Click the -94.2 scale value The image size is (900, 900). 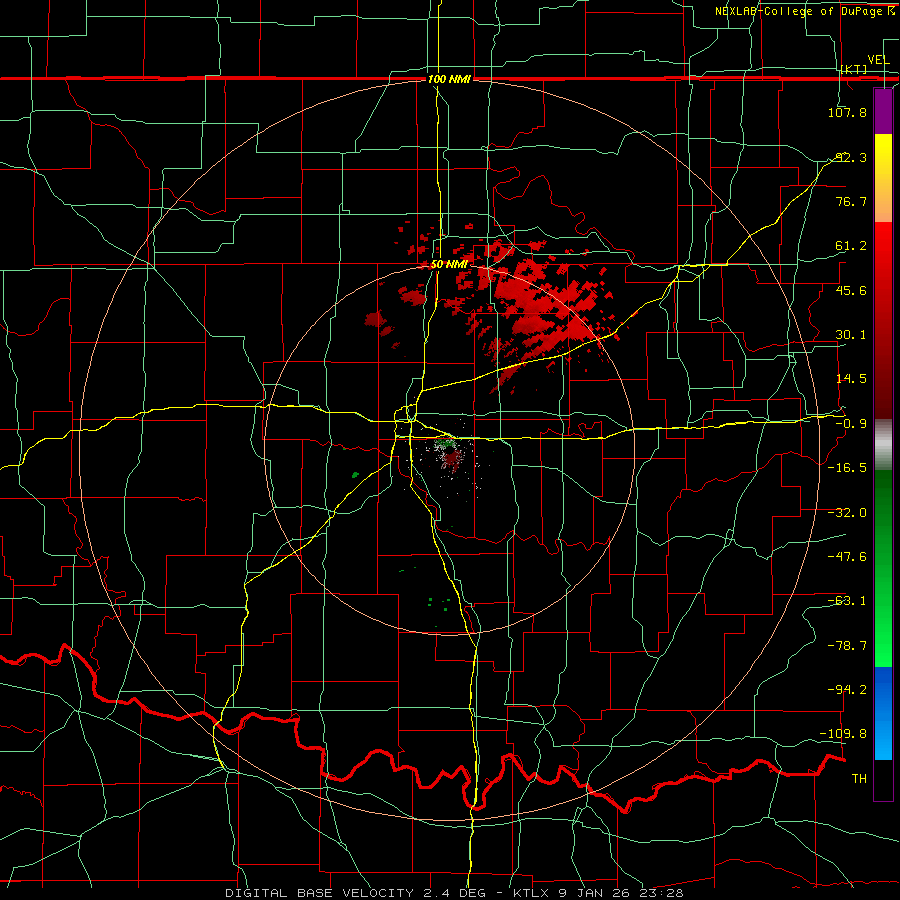pos(847,689)
